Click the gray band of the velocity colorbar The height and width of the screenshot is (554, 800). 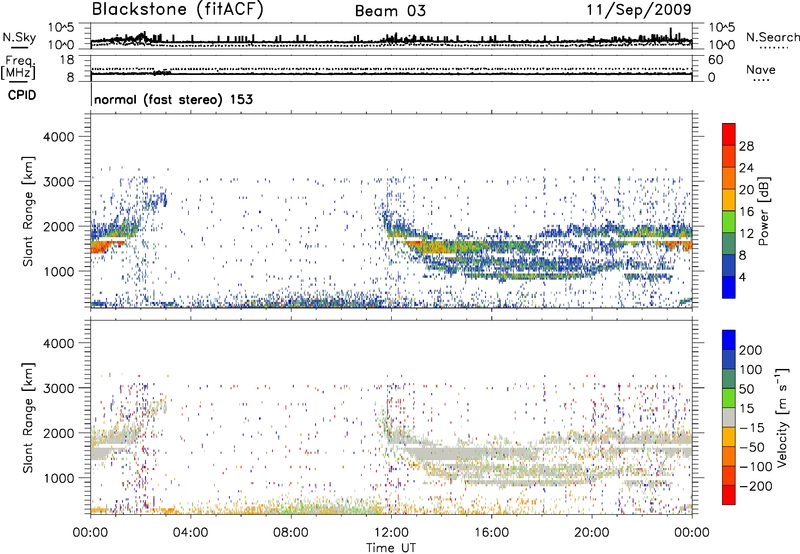tap(729, 417)
